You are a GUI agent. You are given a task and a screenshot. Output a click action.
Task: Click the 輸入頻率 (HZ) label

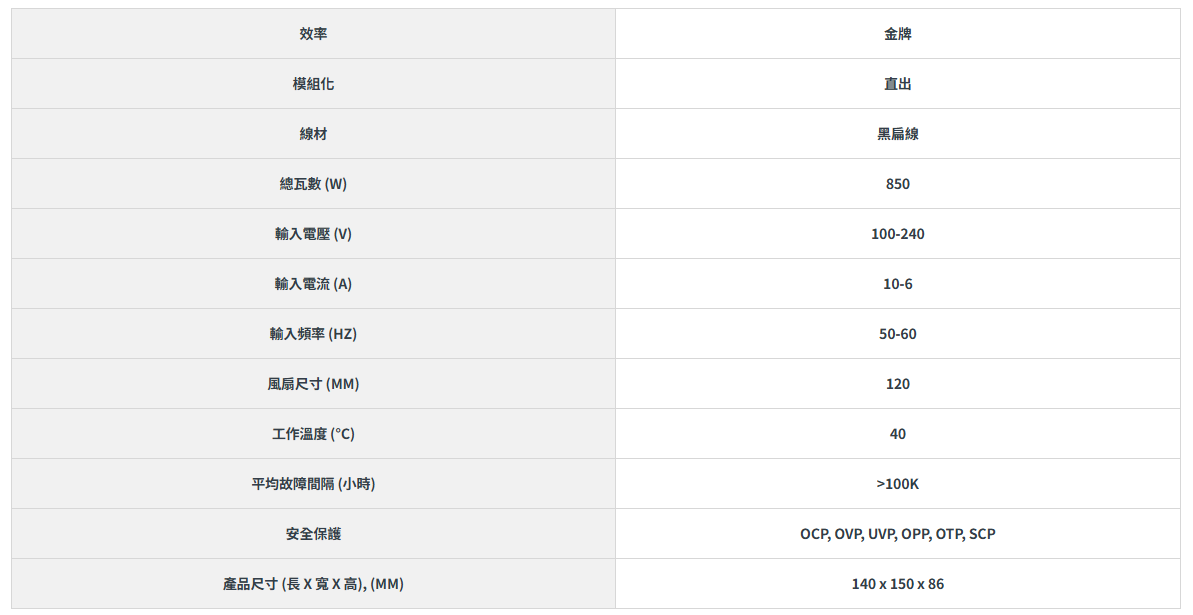click(x=313, y=334)
